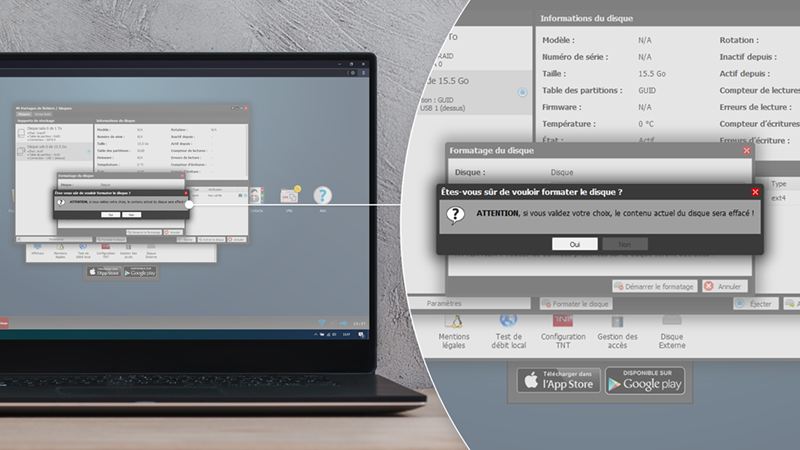
Task: Click the '15.5 Go' Taille value, enlarged view
Action: [652, 73]
